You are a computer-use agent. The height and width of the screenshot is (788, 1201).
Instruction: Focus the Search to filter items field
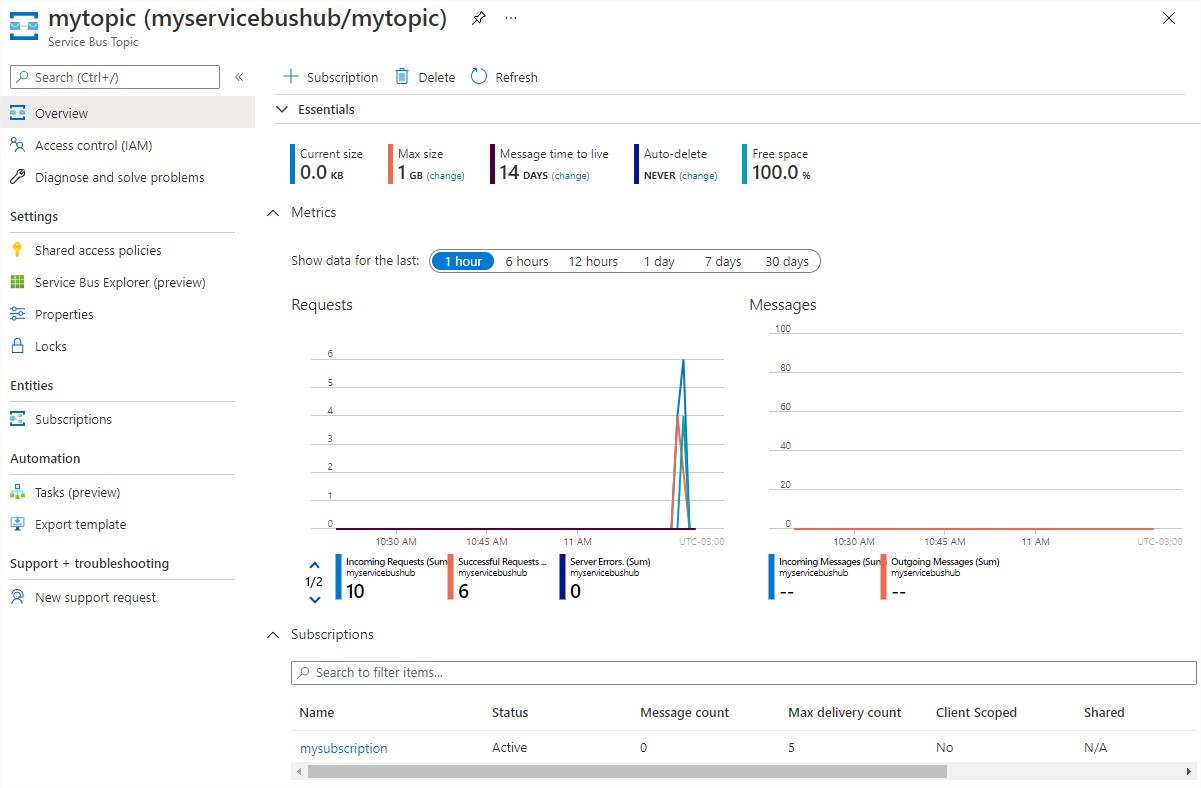(744, 672)
